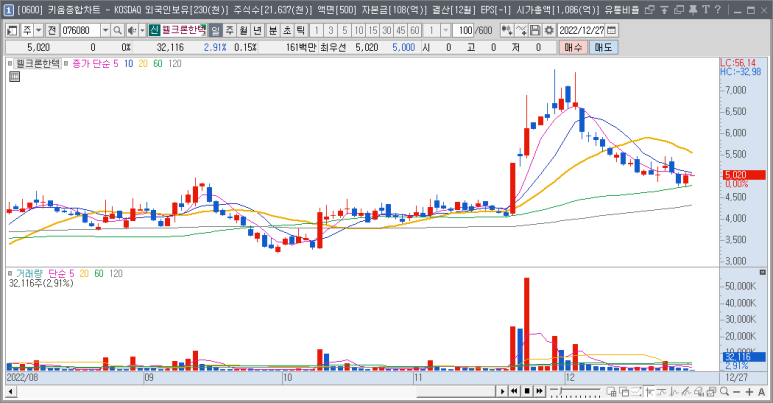Select the 10 interval button
The width and height of the screenshot is (773, 403).
pos(358,31)
